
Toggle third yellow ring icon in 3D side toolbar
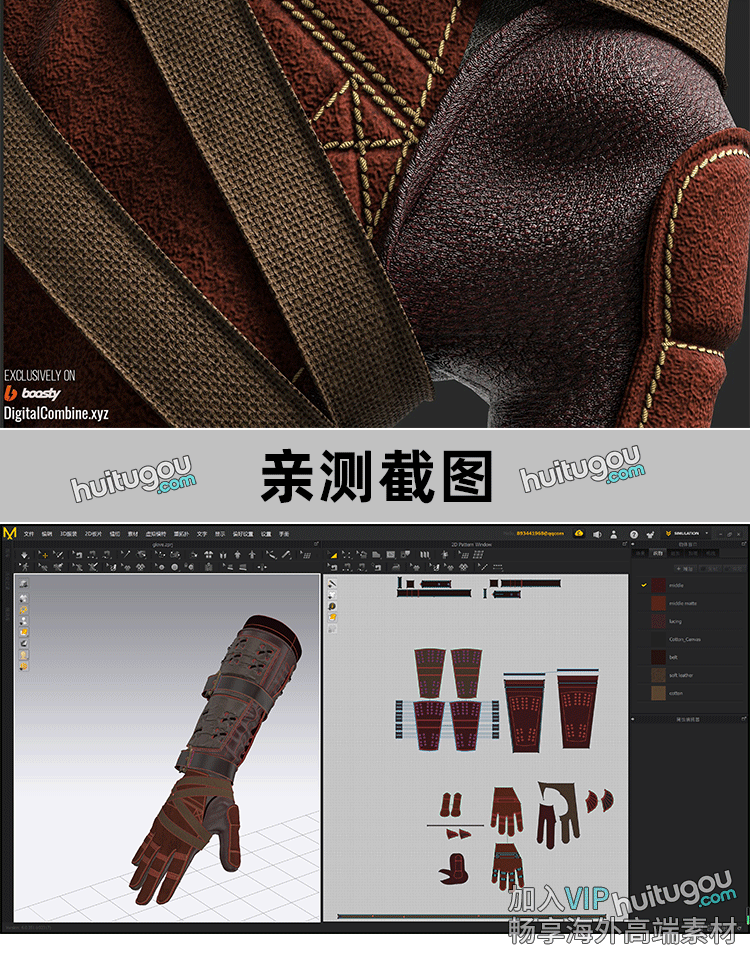(23, 610)
